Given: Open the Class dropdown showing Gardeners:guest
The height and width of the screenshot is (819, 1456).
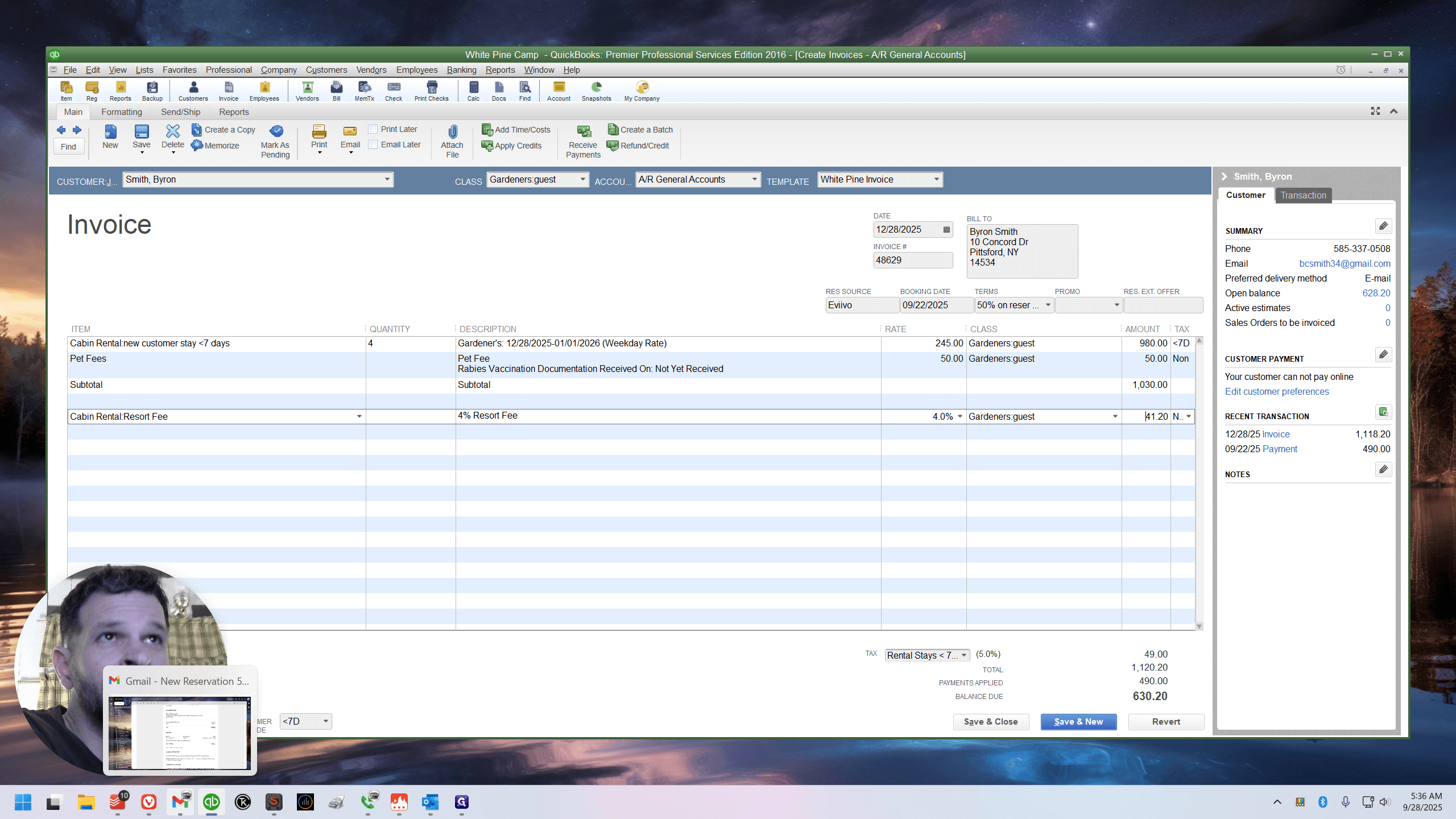Looking at the screenshot, I should click(582, 180).
